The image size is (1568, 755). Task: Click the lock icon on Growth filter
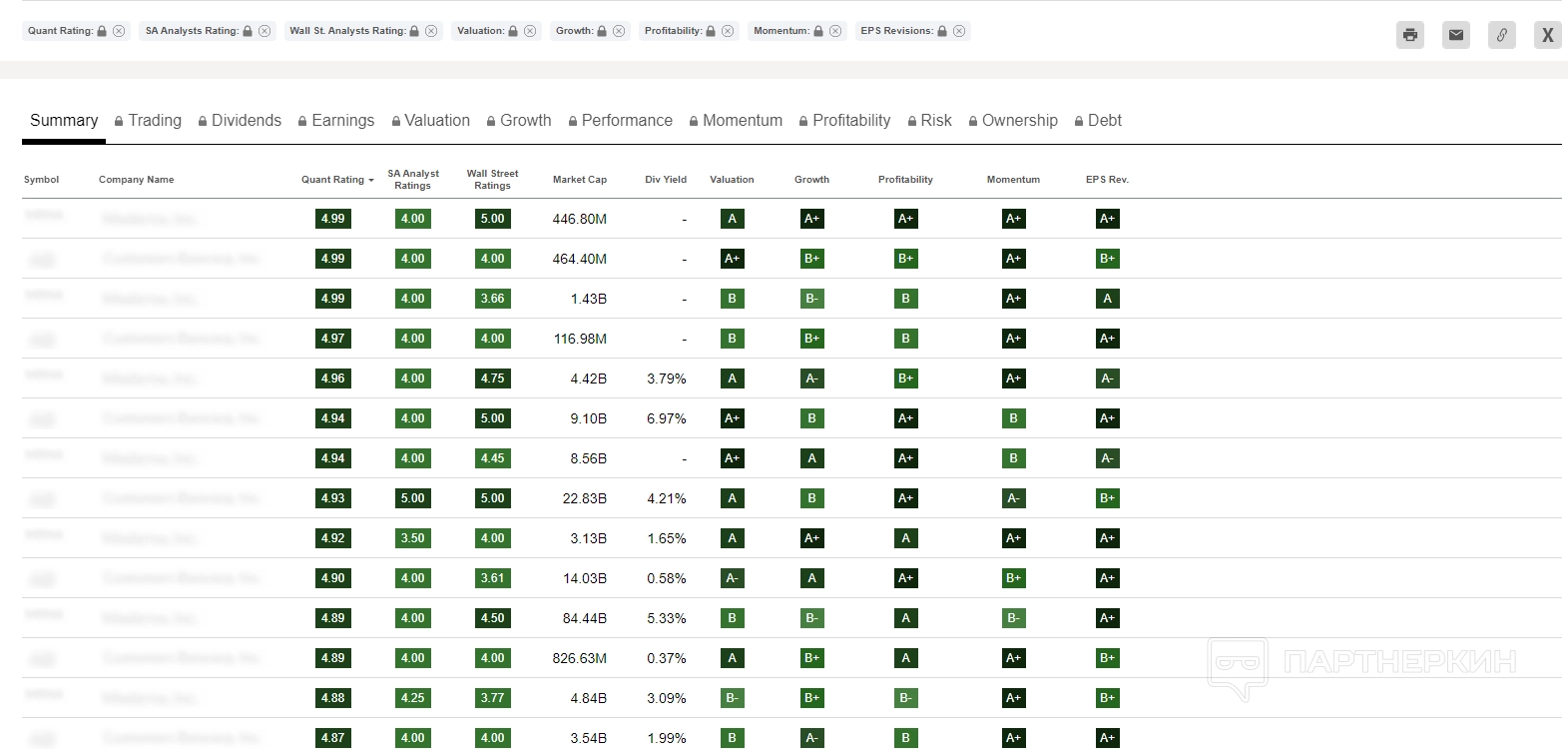(x=602, y=31)
